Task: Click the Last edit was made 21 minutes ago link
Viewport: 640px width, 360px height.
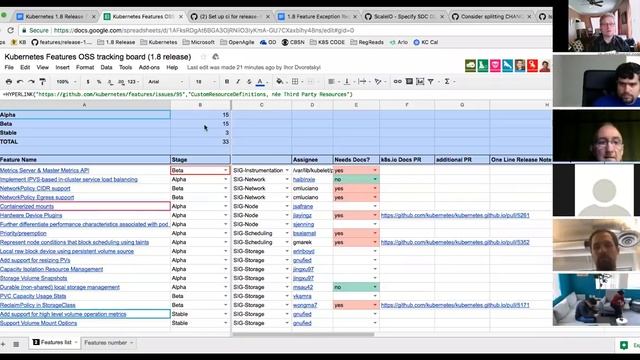Action: click(254, 67)
